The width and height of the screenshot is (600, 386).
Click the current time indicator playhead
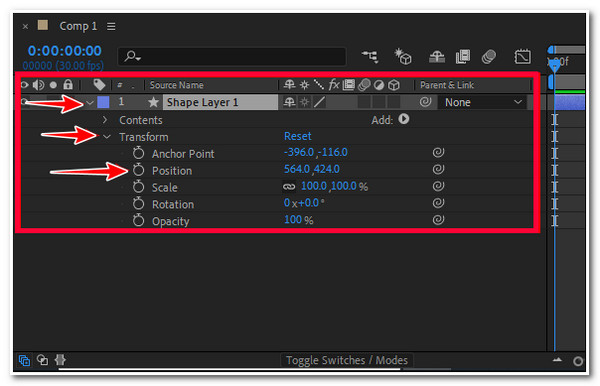(x=554, y=65)
